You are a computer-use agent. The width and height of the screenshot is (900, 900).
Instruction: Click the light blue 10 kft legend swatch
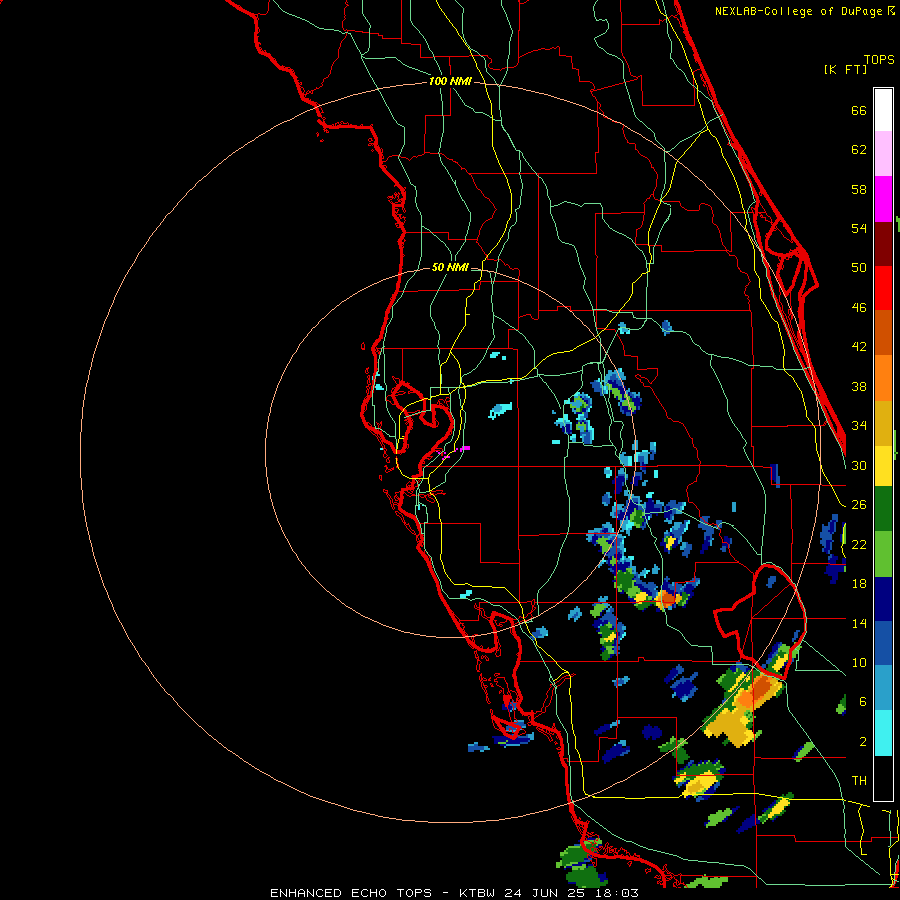click(x=883, y=689)
